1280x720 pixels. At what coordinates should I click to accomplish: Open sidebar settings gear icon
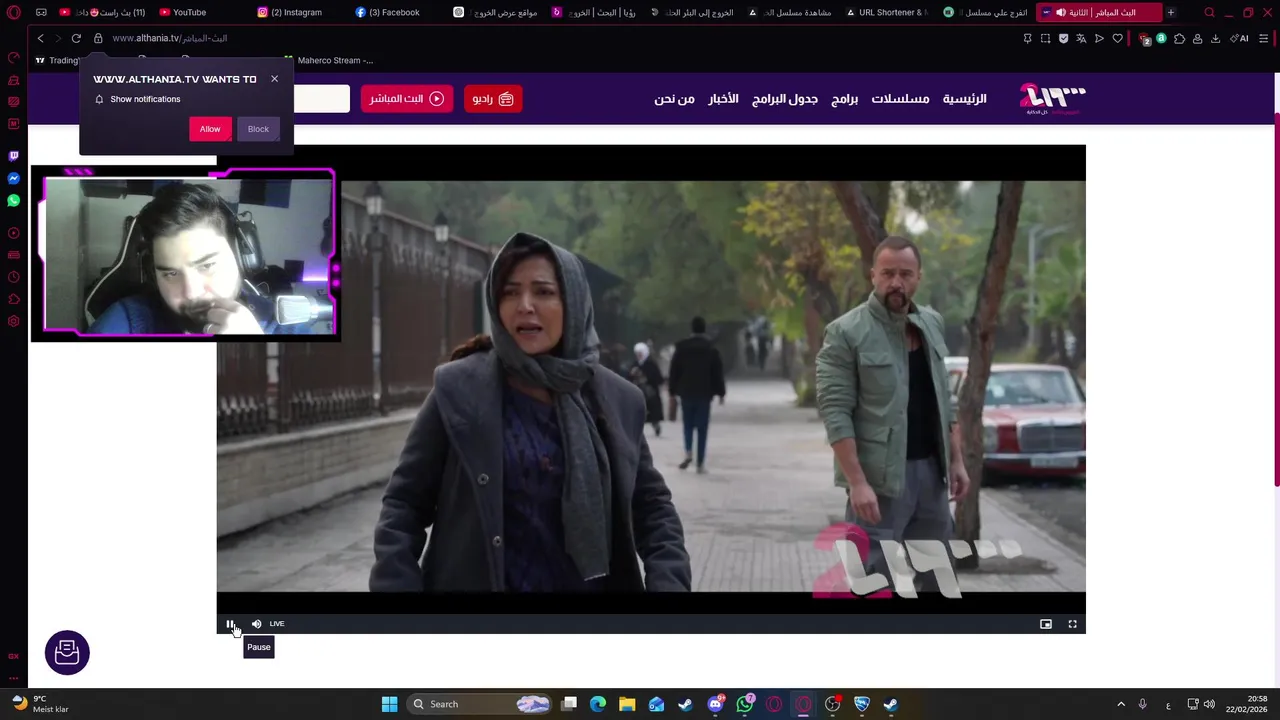click(x=13, y=321)
